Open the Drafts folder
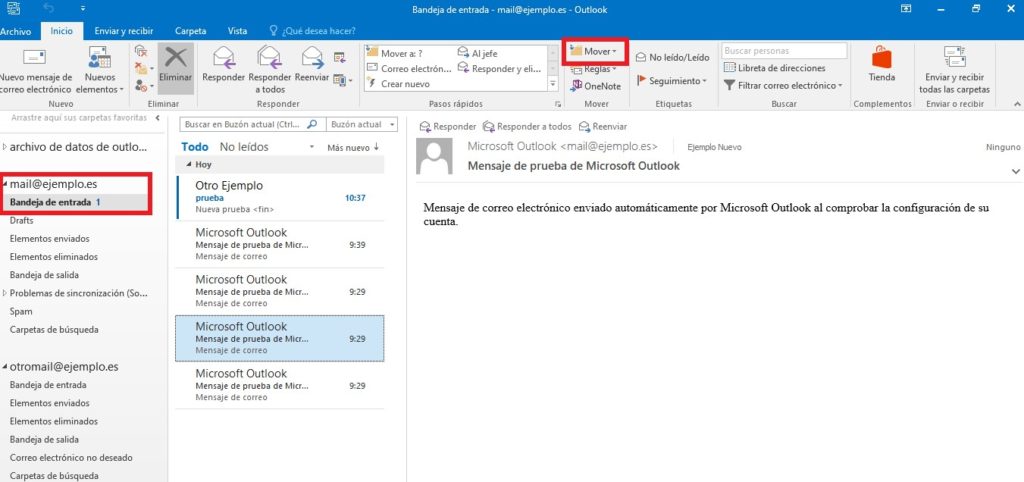 point(22,221)
